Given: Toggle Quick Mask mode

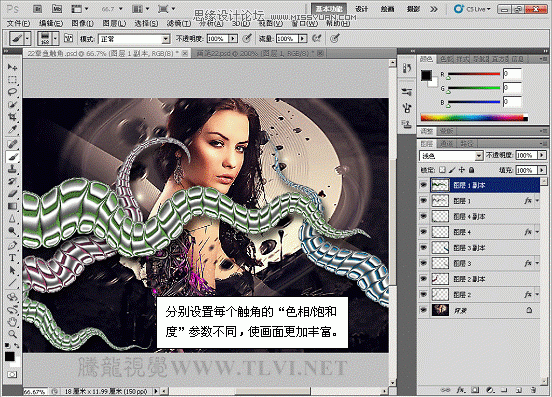Looking at the screenshot, I should [12, 374].
